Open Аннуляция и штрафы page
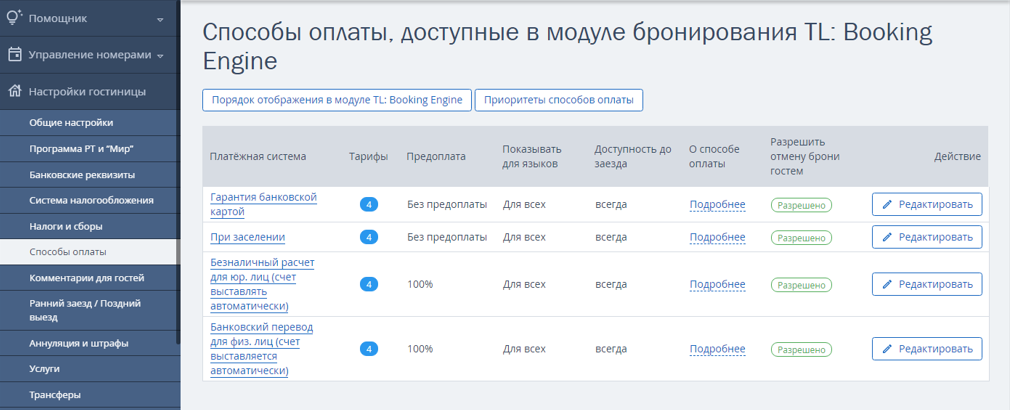The height and width of the screenshot is (410, 1010). tap(88, 343)
